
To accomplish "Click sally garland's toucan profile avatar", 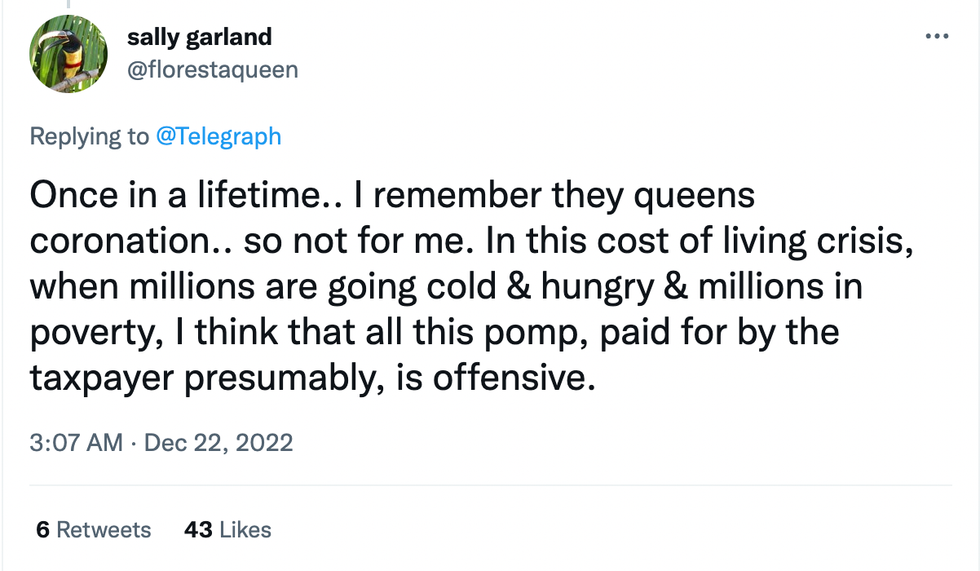I will [x=68, y=55].
